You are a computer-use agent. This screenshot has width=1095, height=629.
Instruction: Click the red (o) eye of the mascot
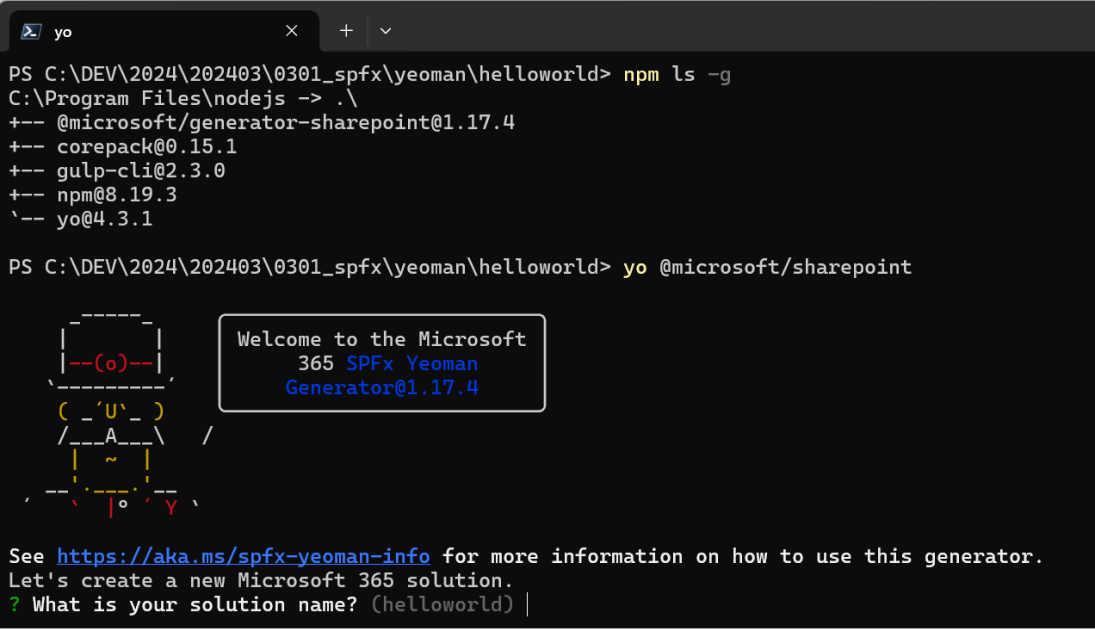coord(111,363)
